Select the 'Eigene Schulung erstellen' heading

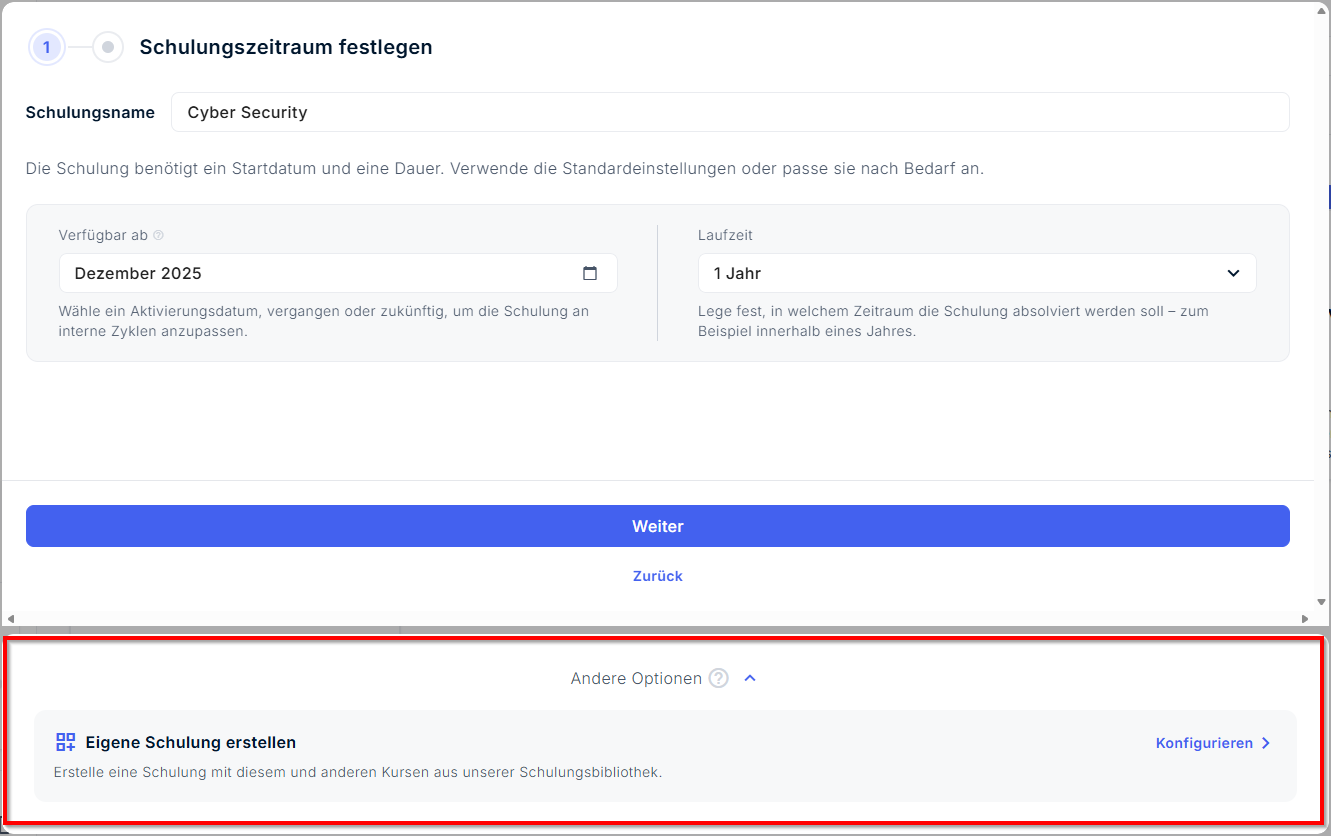click(x=191, y=742)
